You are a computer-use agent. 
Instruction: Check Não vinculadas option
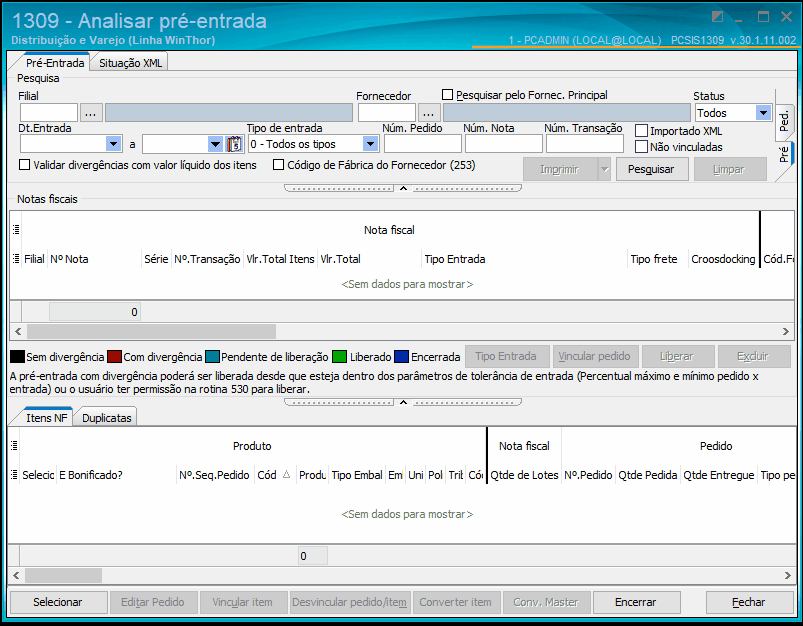click(642, 147)
